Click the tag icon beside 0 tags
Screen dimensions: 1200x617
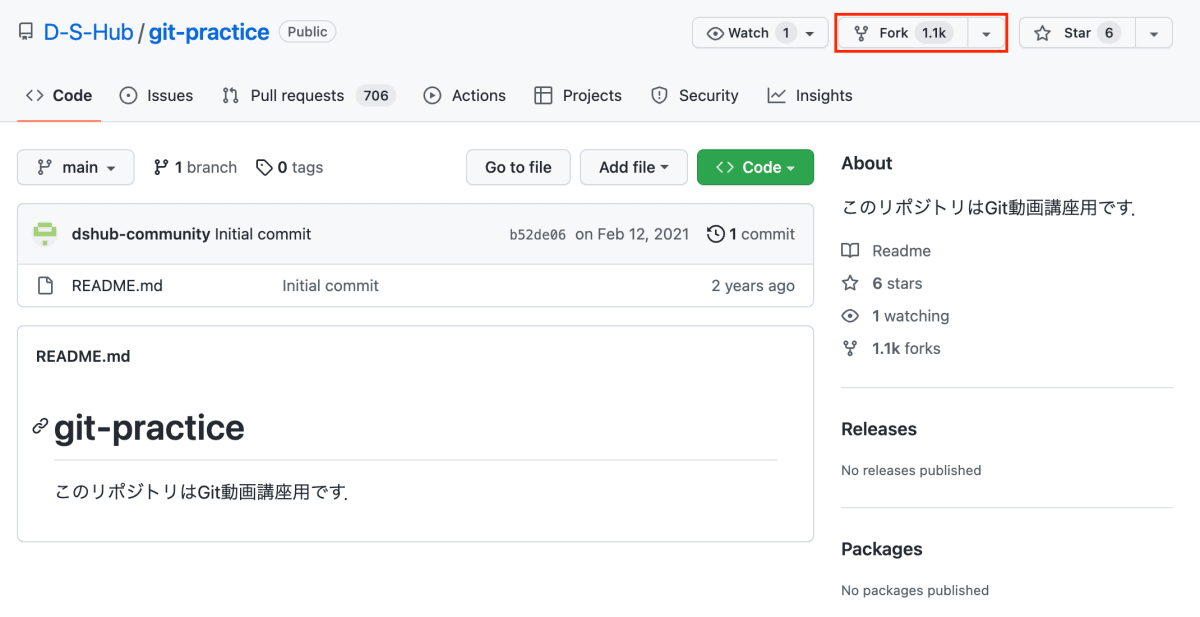coord(264,167)
